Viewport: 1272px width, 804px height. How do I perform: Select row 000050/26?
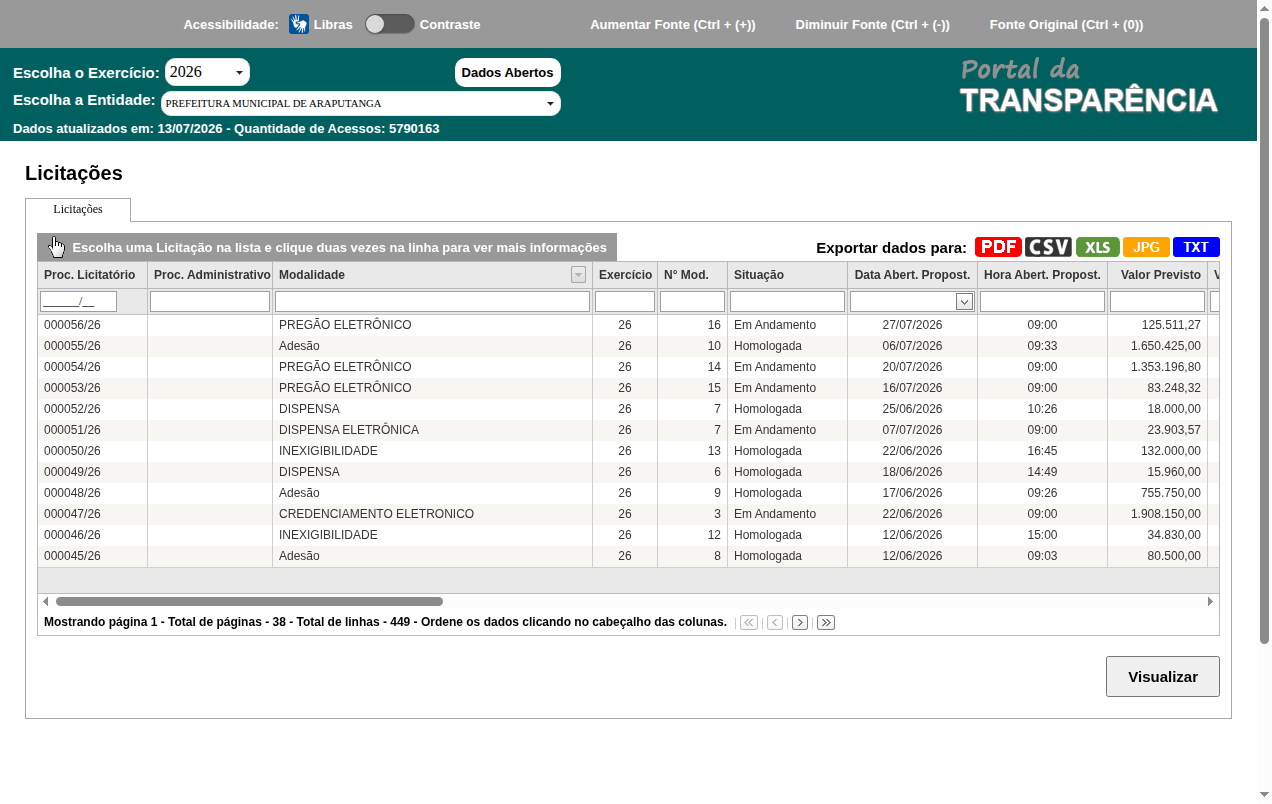628,451
